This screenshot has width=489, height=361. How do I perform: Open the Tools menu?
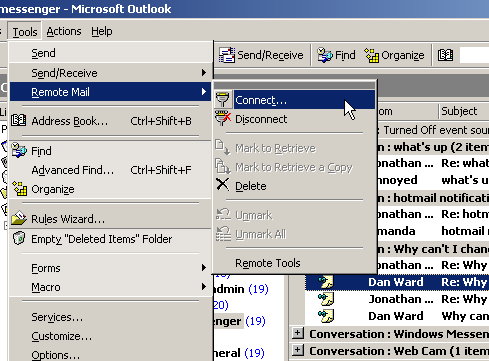(x=25, y=32)
